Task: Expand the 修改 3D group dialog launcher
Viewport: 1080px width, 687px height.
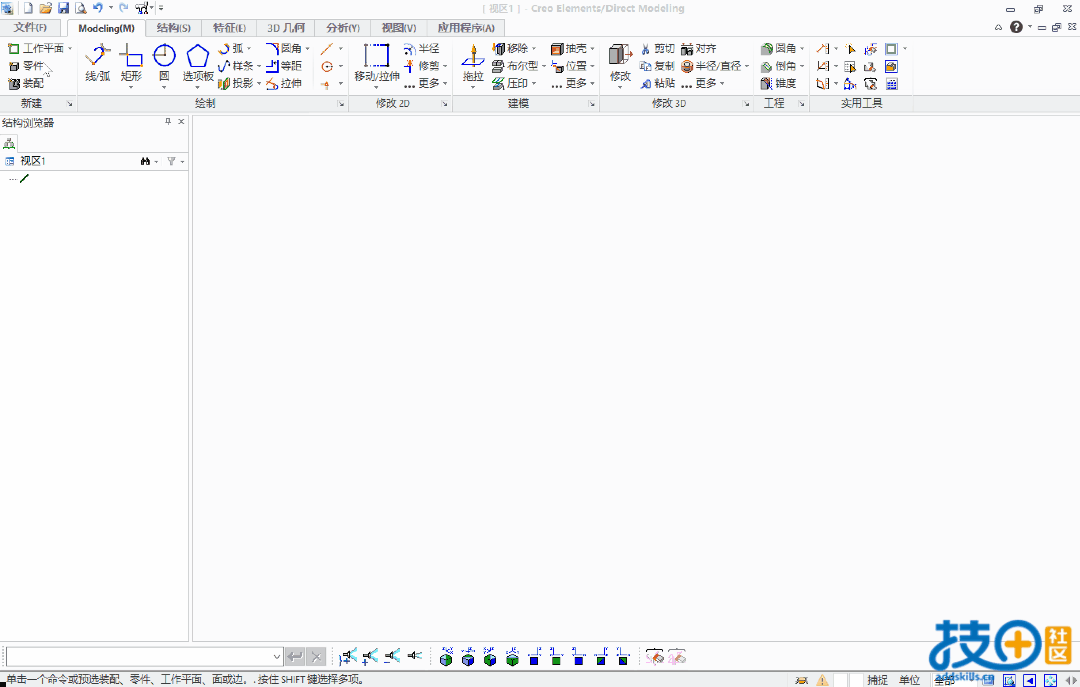Action: [746, 103]
